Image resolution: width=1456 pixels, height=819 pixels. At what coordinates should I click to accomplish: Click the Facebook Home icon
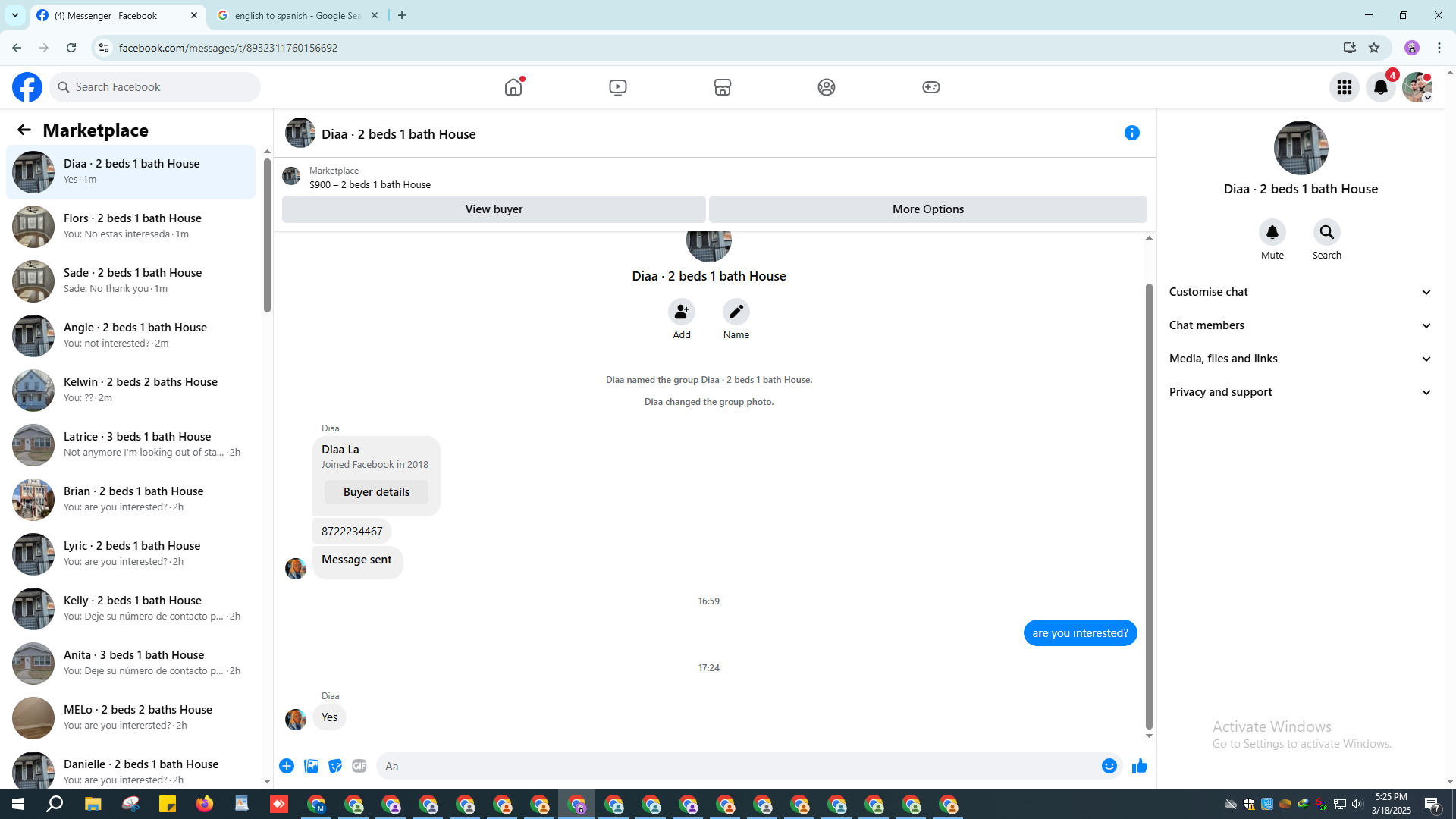(513, 87)
